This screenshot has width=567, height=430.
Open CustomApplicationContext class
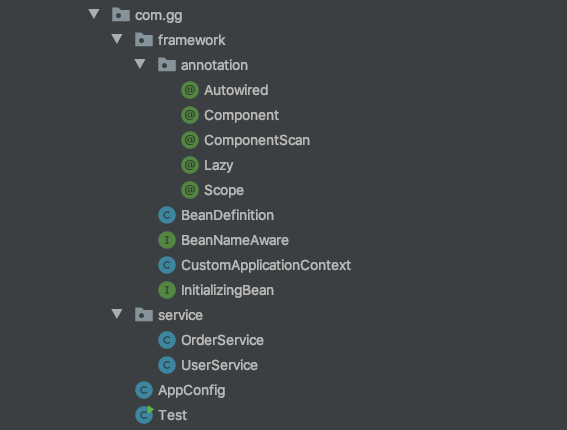266,265
